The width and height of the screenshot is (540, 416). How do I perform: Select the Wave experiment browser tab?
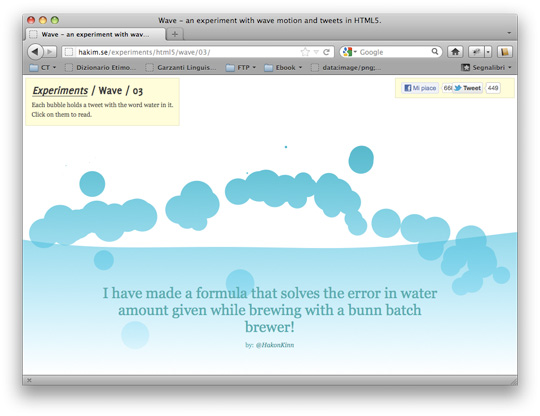coord(95,34)
